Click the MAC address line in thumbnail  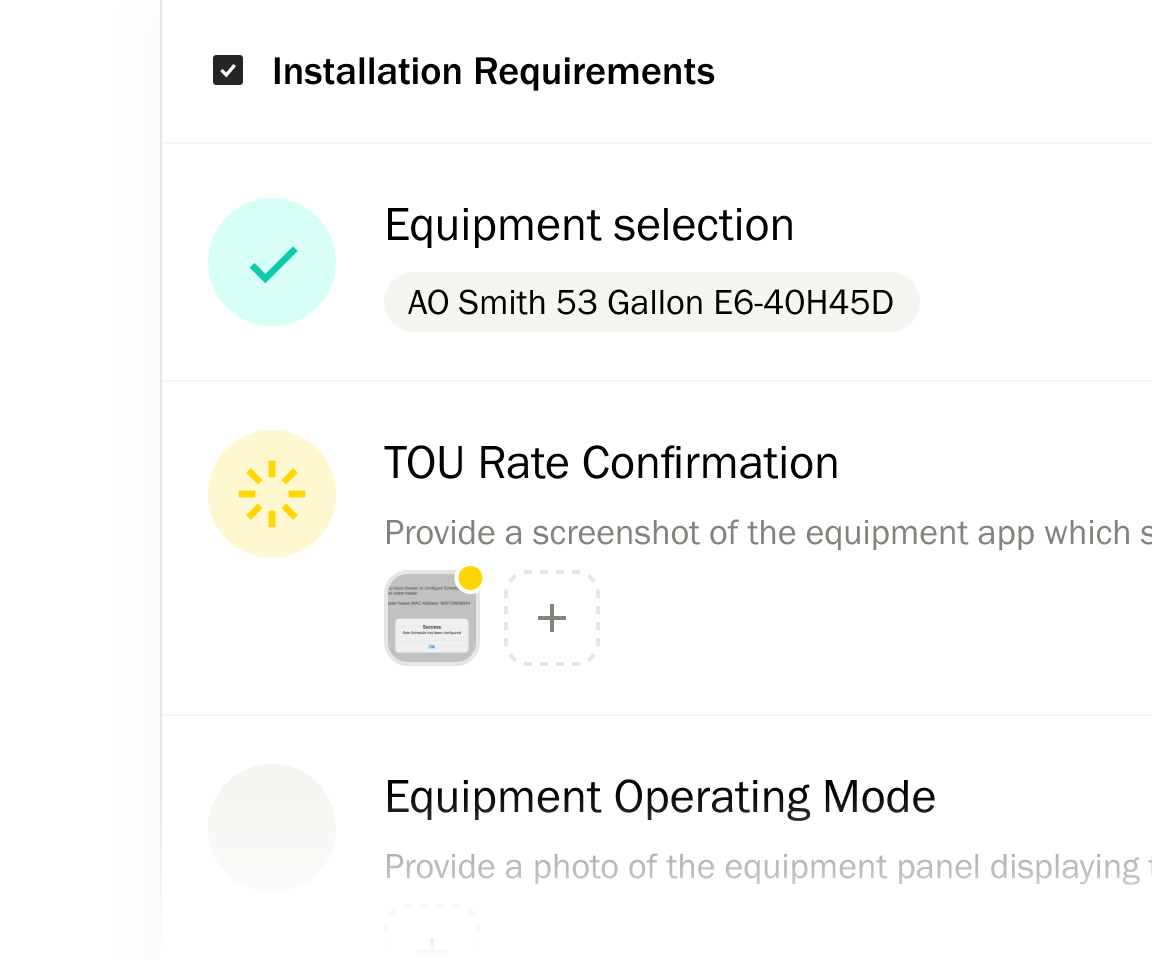click(x=430, y=603)
